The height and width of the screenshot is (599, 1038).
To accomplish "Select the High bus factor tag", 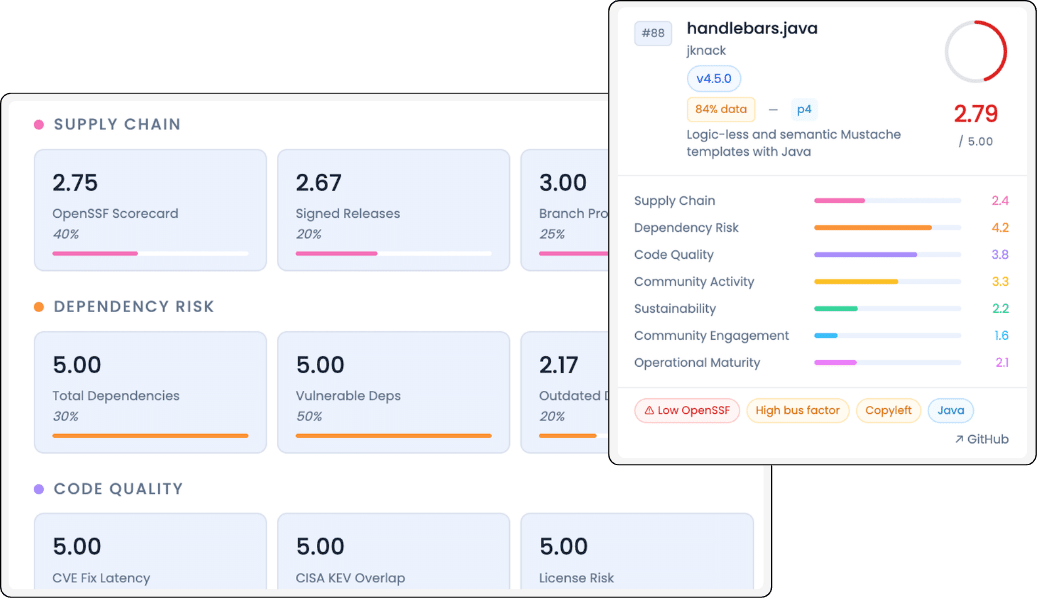I will (x=797, y=410).
